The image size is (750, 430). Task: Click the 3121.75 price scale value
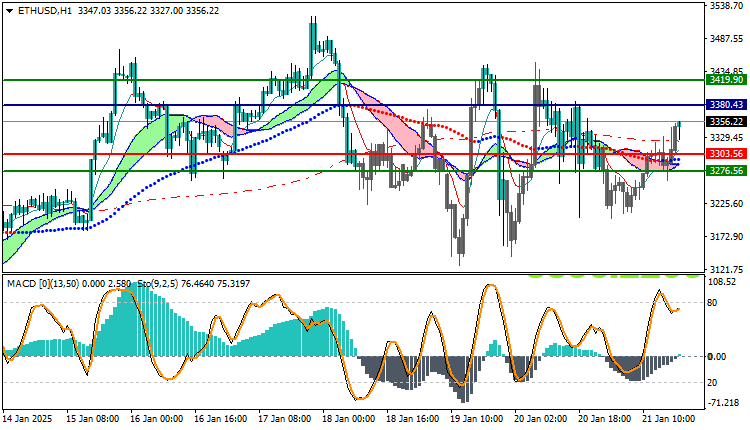(x=726, y=269)
